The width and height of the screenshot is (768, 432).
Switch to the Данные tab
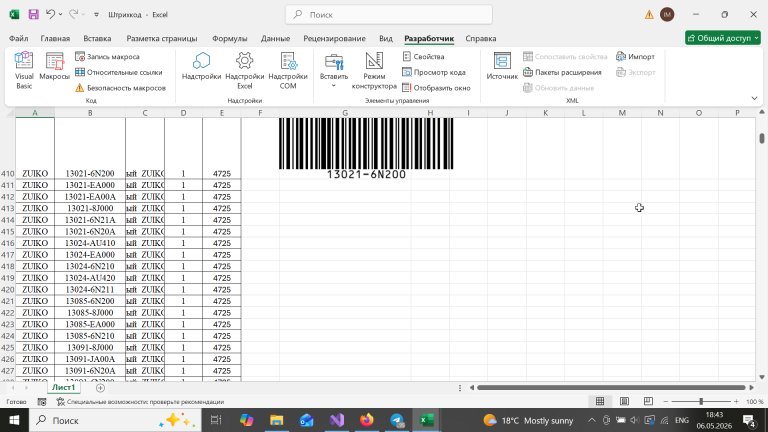click(275, 38)
